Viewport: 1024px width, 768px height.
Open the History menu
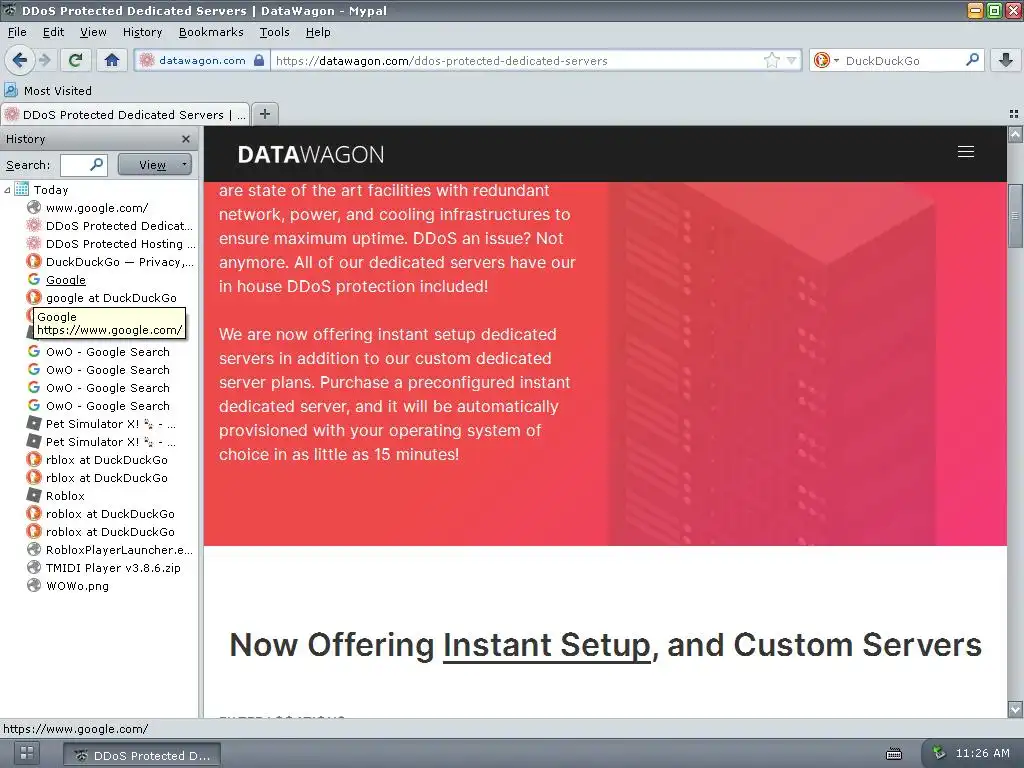(142, 32)
